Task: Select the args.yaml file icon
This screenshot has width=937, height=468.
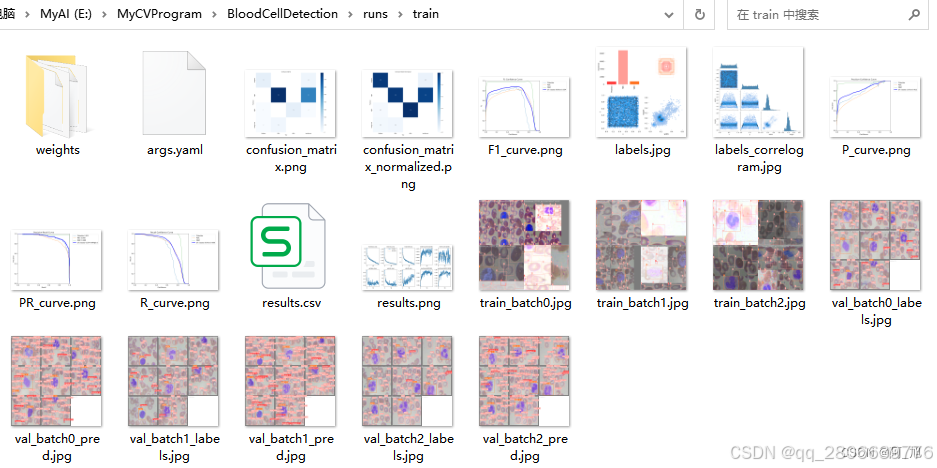Action: 174,94
